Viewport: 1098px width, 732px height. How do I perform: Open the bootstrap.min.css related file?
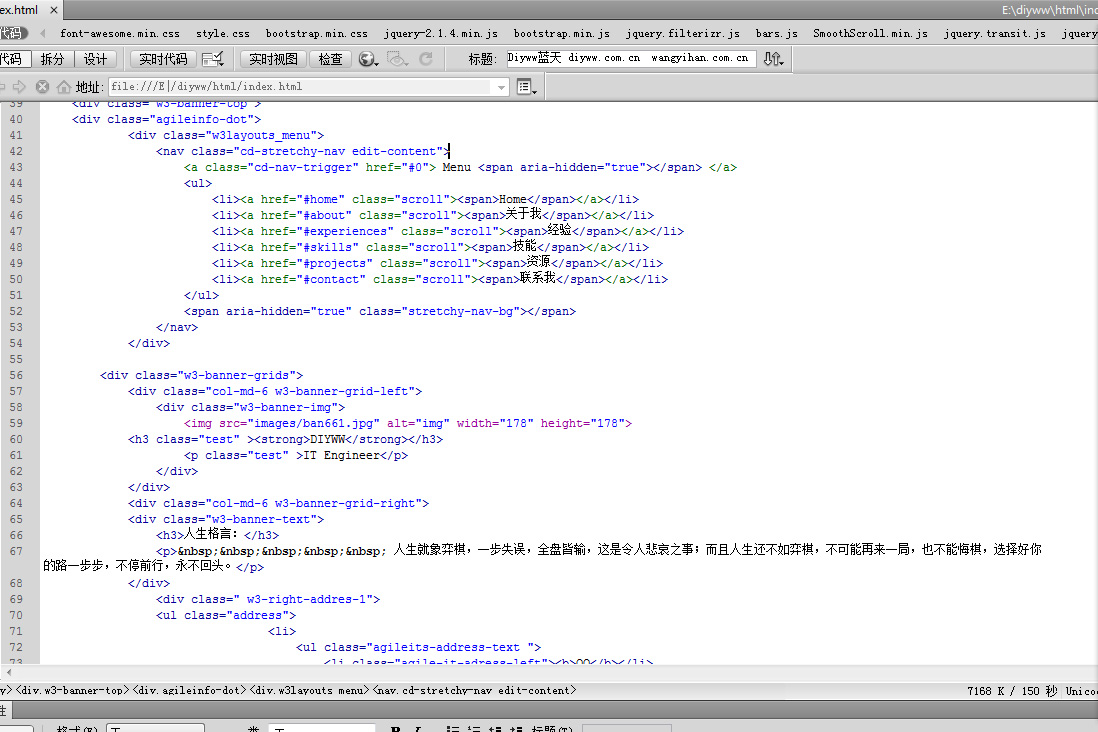316,33
